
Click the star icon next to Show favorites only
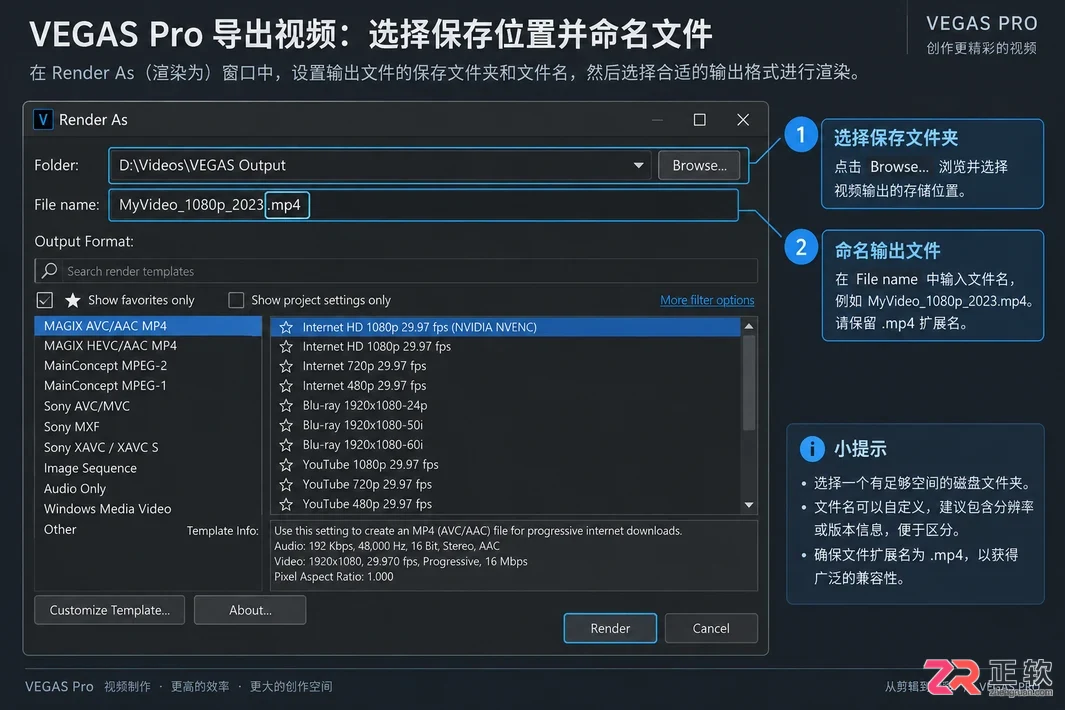pyautogui.click(x=73, y=300)
